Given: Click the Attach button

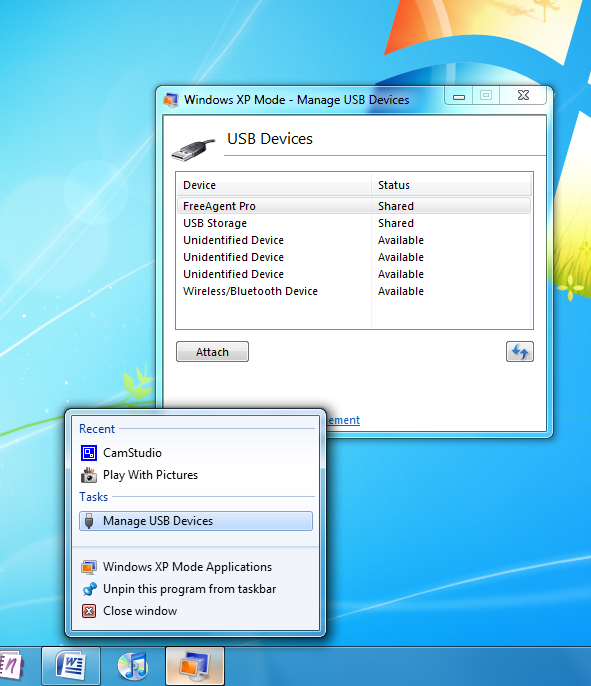Looking at the screenshot, I should coord(212,352).
